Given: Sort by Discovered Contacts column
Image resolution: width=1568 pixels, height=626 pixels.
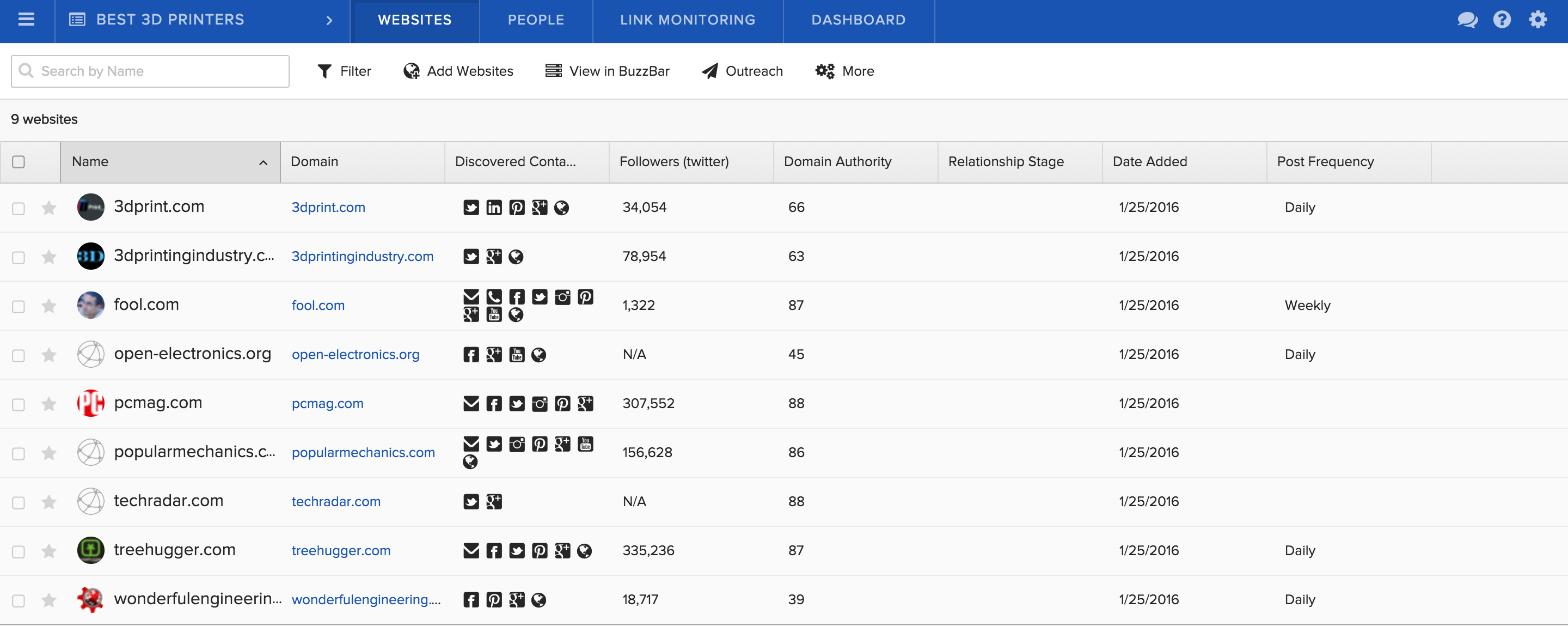Looking at the screenshot, I should pos(526,162).
